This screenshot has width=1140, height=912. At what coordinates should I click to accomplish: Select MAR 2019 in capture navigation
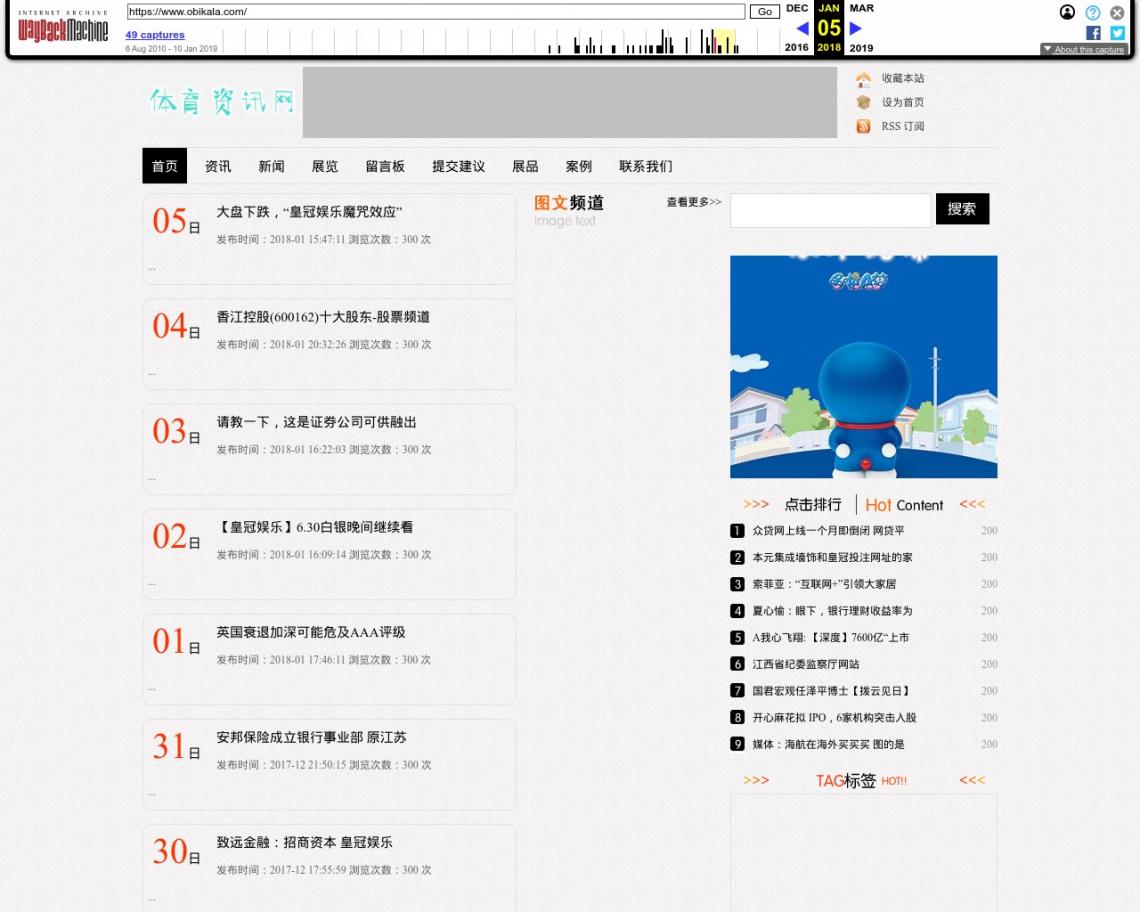coord(862,28)
